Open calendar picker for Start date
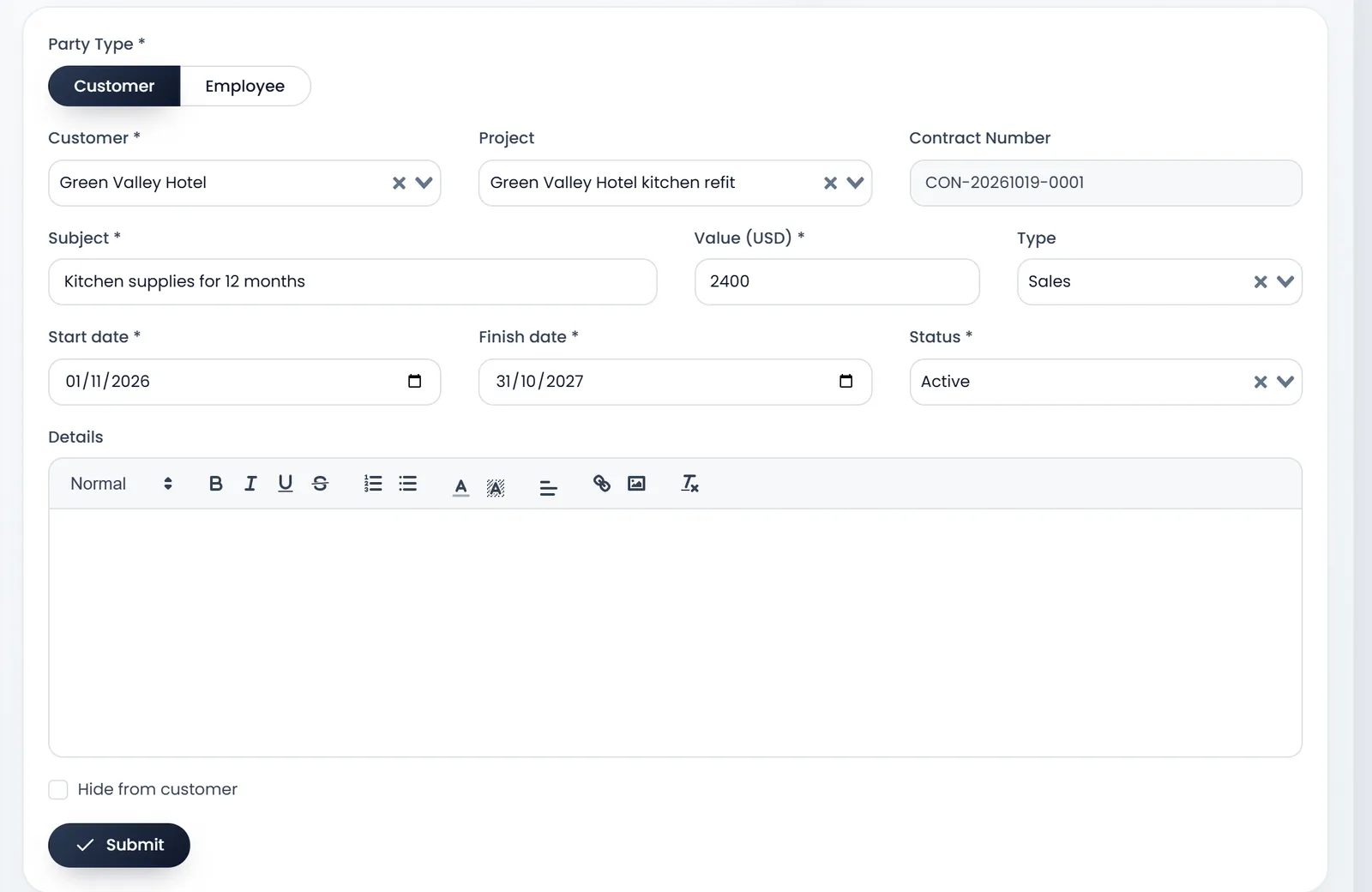 coord(414,382)
